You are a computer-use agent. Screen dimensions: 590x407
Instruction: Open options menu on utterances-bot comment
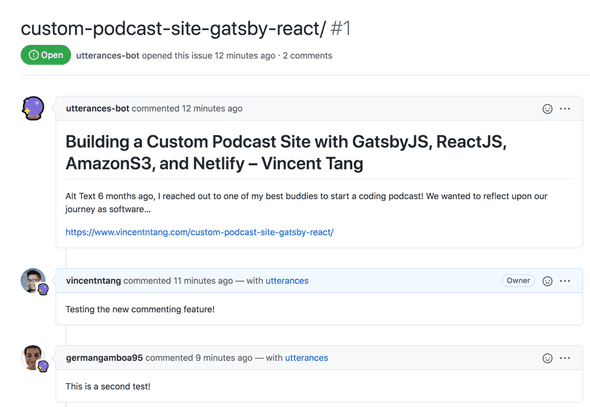coord(565,109)
